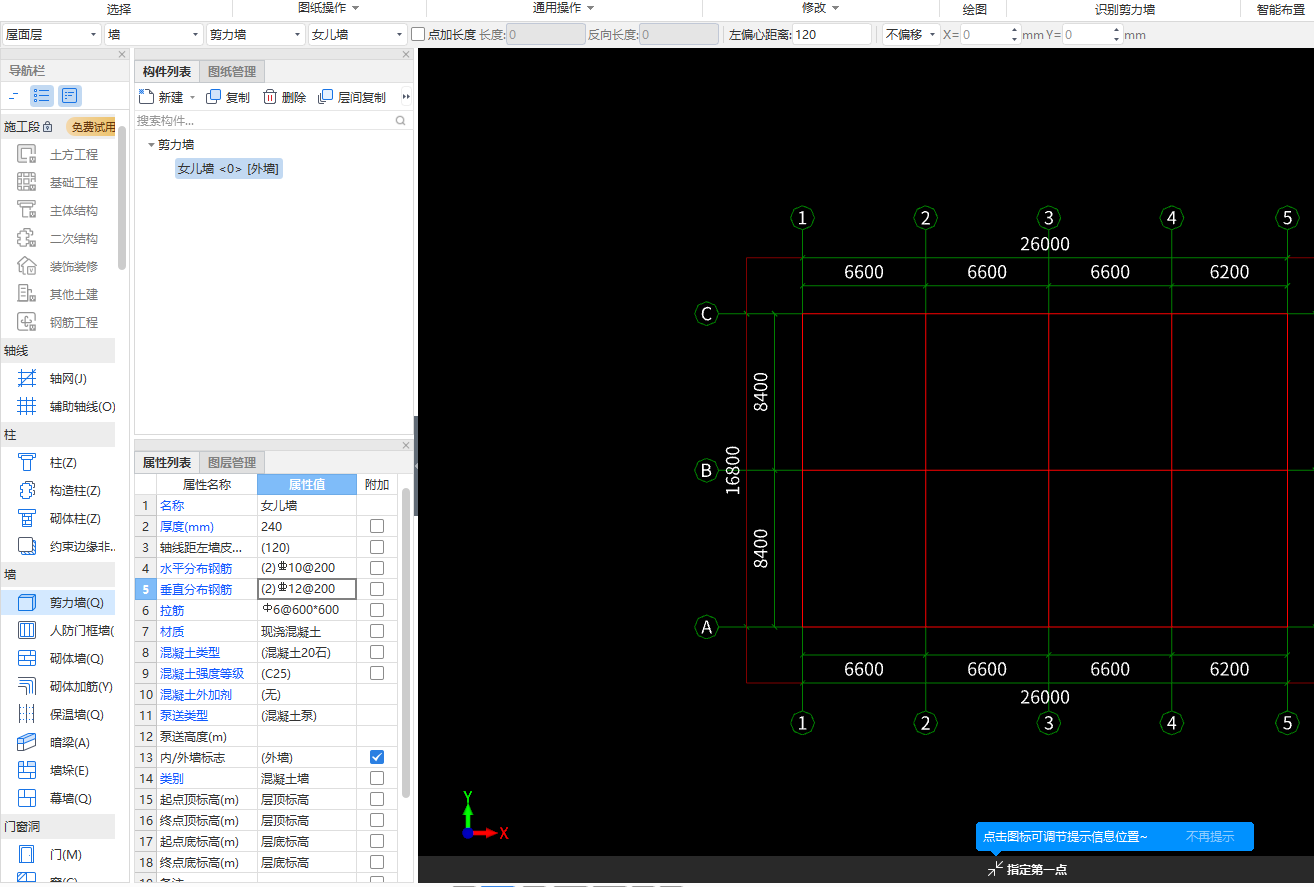Tick 附加 checkbox for 厚度(mm) row
Image resolution: width=1314 pixels, height=887 pixels.
tap(377, 526)
